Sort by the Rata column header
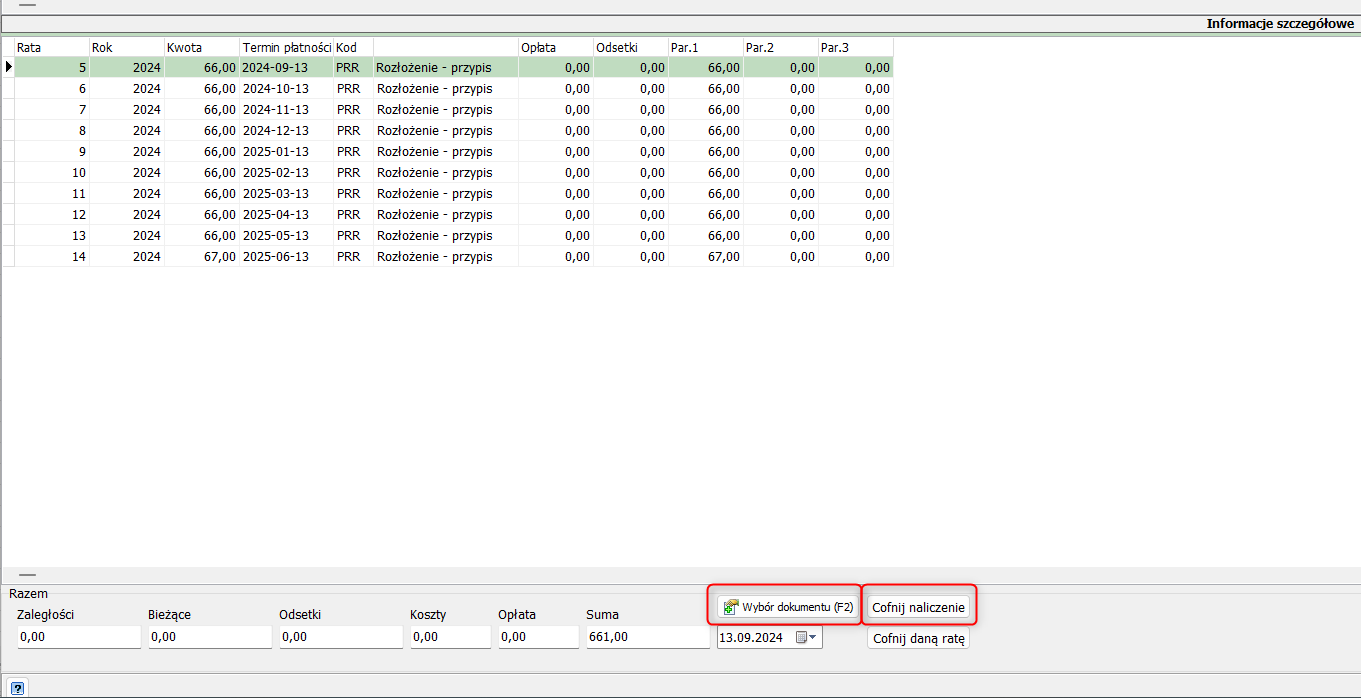Screen dimensions: 1361x698 52,47
